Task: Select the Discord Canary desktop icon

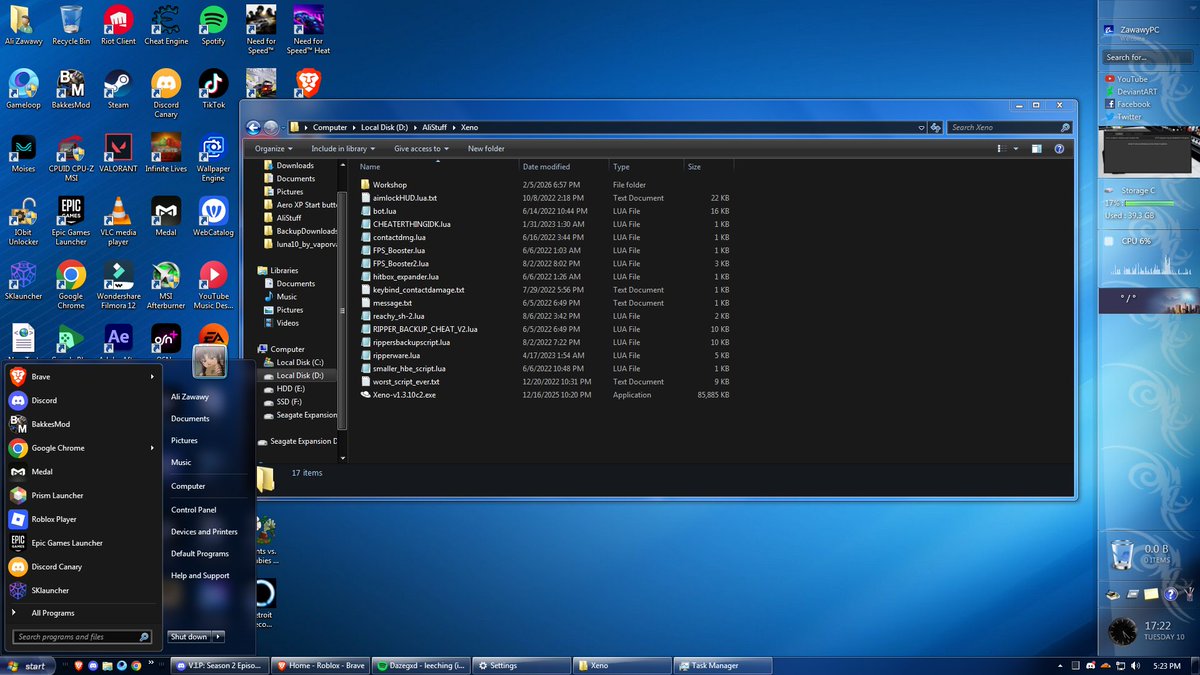Action: click(166, 94)
